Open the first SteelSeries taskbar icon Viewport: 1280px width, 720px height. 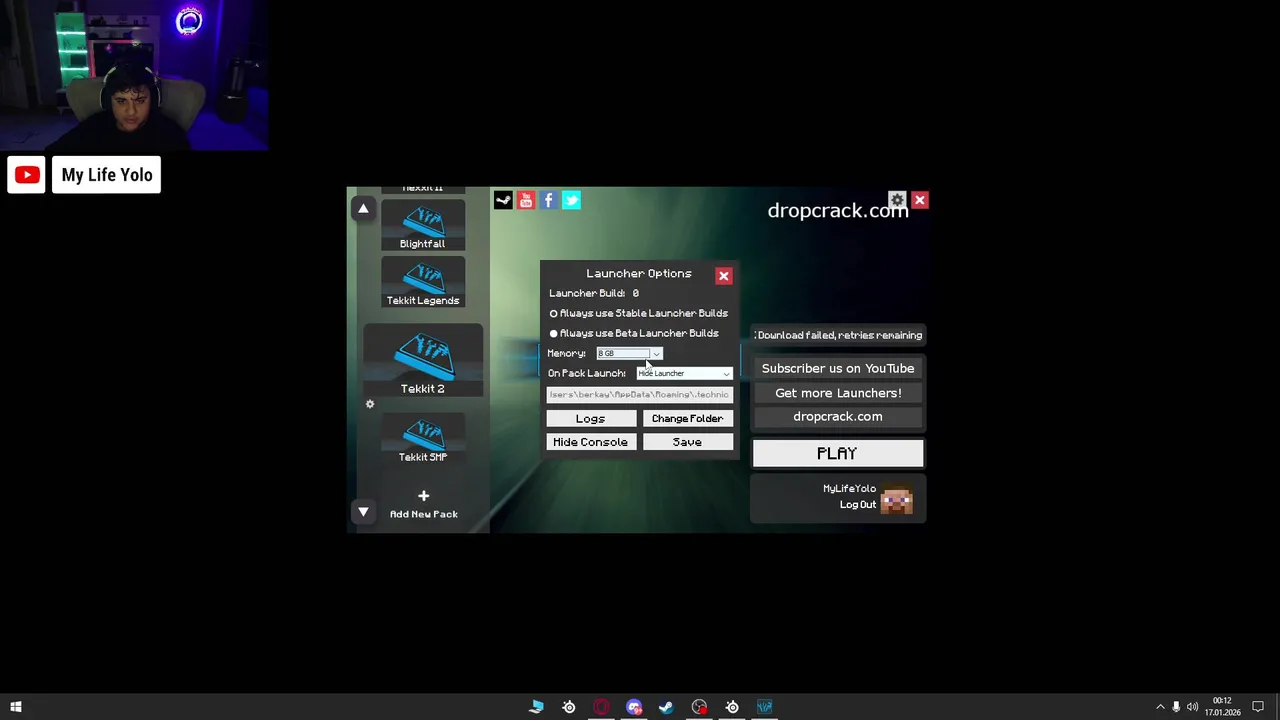point(569,707)
